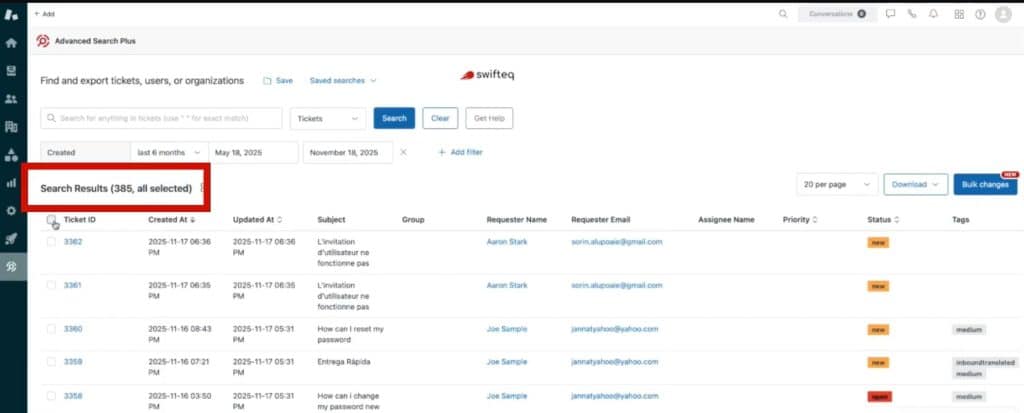
Task: Check the box for ticket 3360
Action: click(52, 329)
